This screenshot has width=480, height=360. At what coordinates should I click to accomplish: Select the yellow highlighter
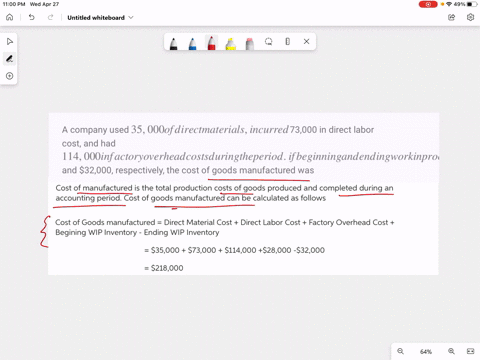tap(230, 43)
